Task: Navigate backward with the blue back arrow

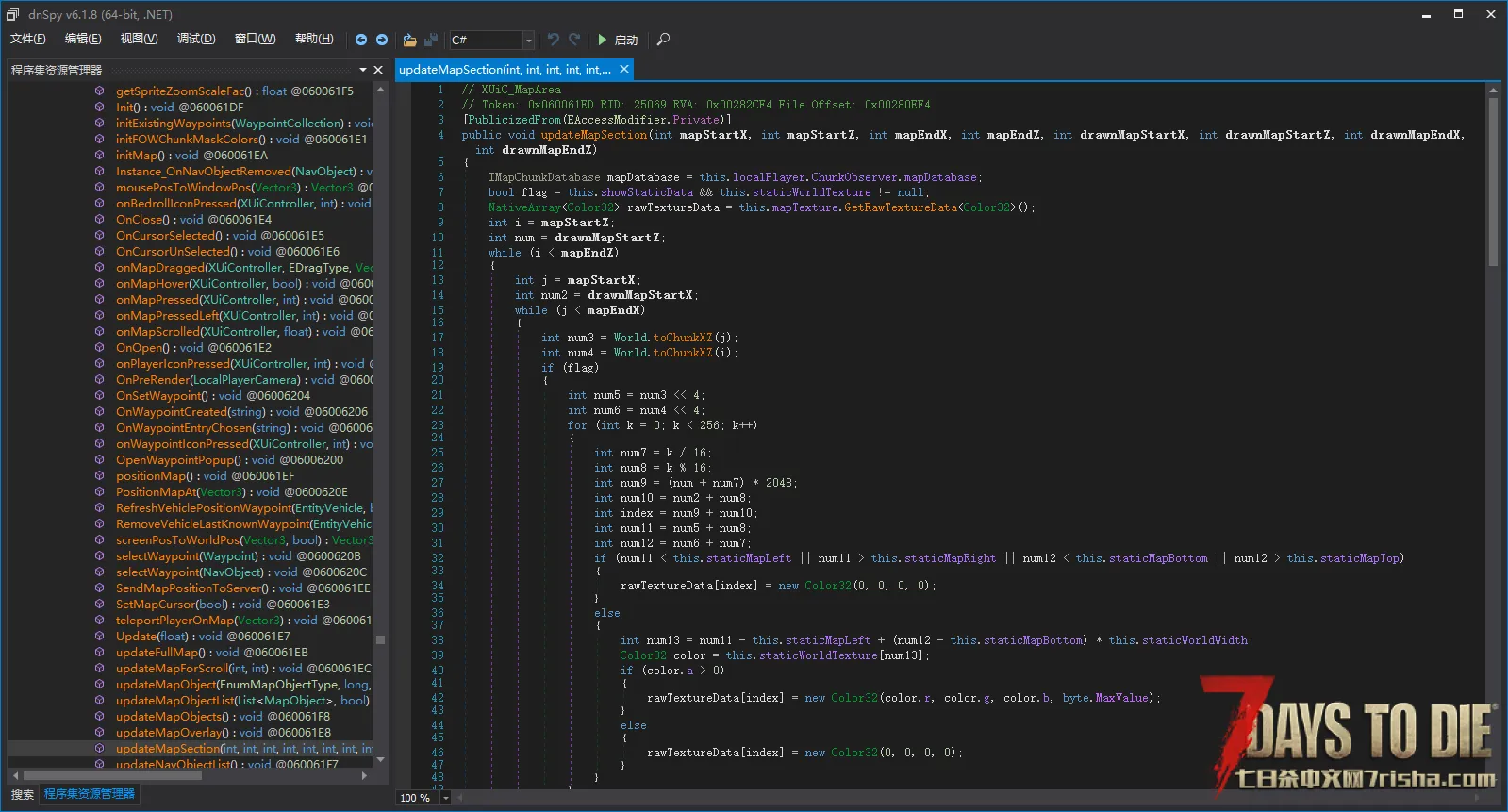Action: (361, 40)
